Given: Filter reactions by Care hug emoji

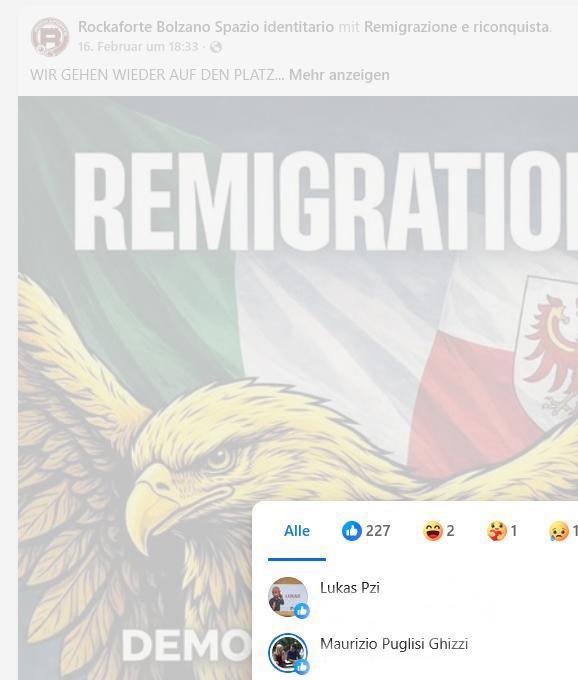Looking at the screenshot, I should coord(502,530).
